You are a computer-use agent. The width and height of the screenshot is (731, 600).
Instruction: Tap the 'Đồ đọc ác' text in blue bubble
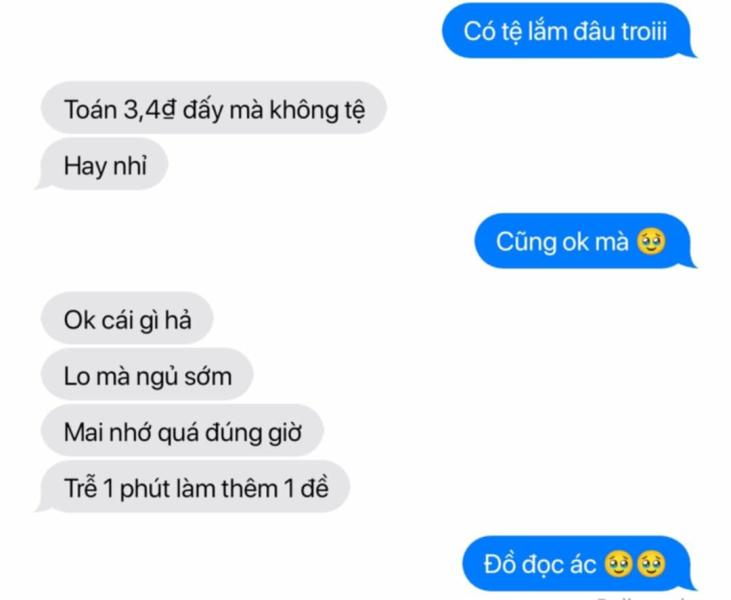540,565
